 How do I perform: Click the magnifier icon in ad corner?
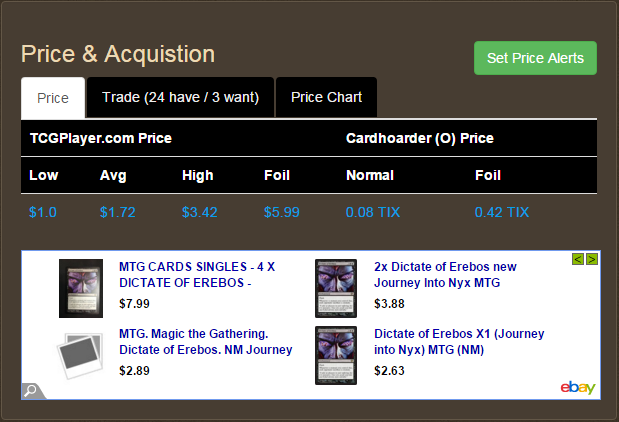[31, 391]
